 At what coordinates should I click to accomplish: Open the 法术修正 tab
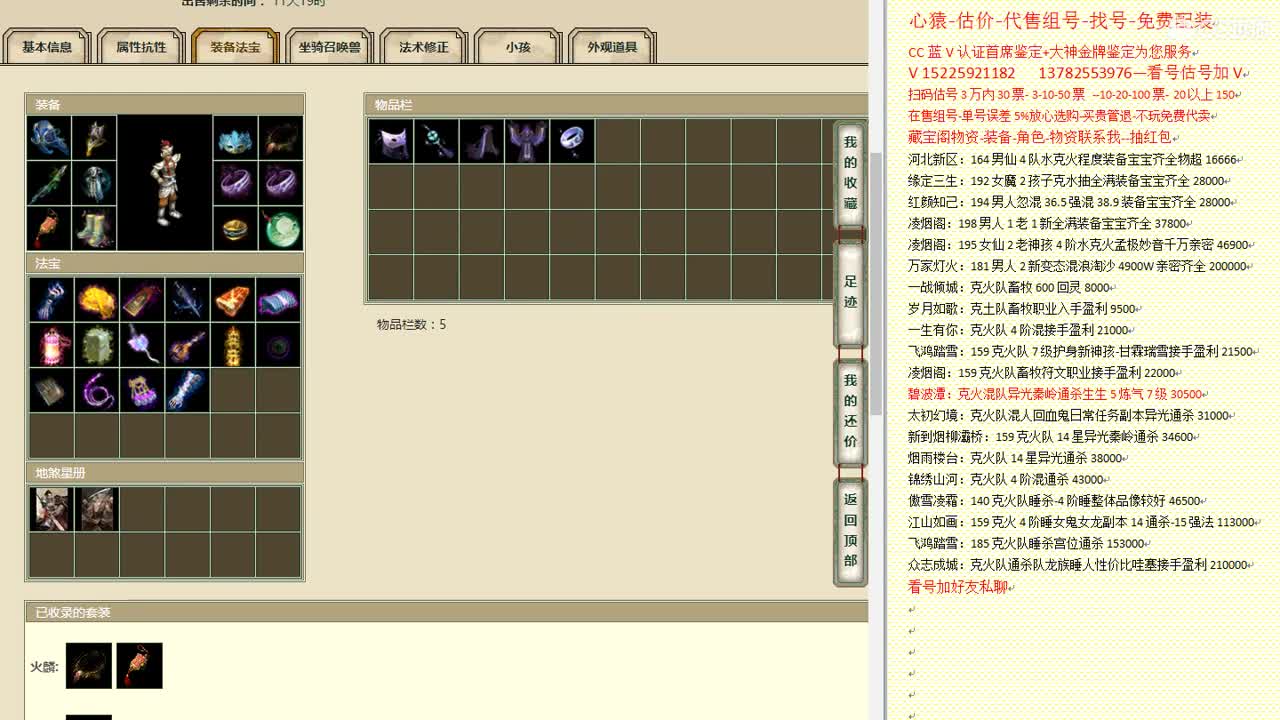(x=424, y=47)
